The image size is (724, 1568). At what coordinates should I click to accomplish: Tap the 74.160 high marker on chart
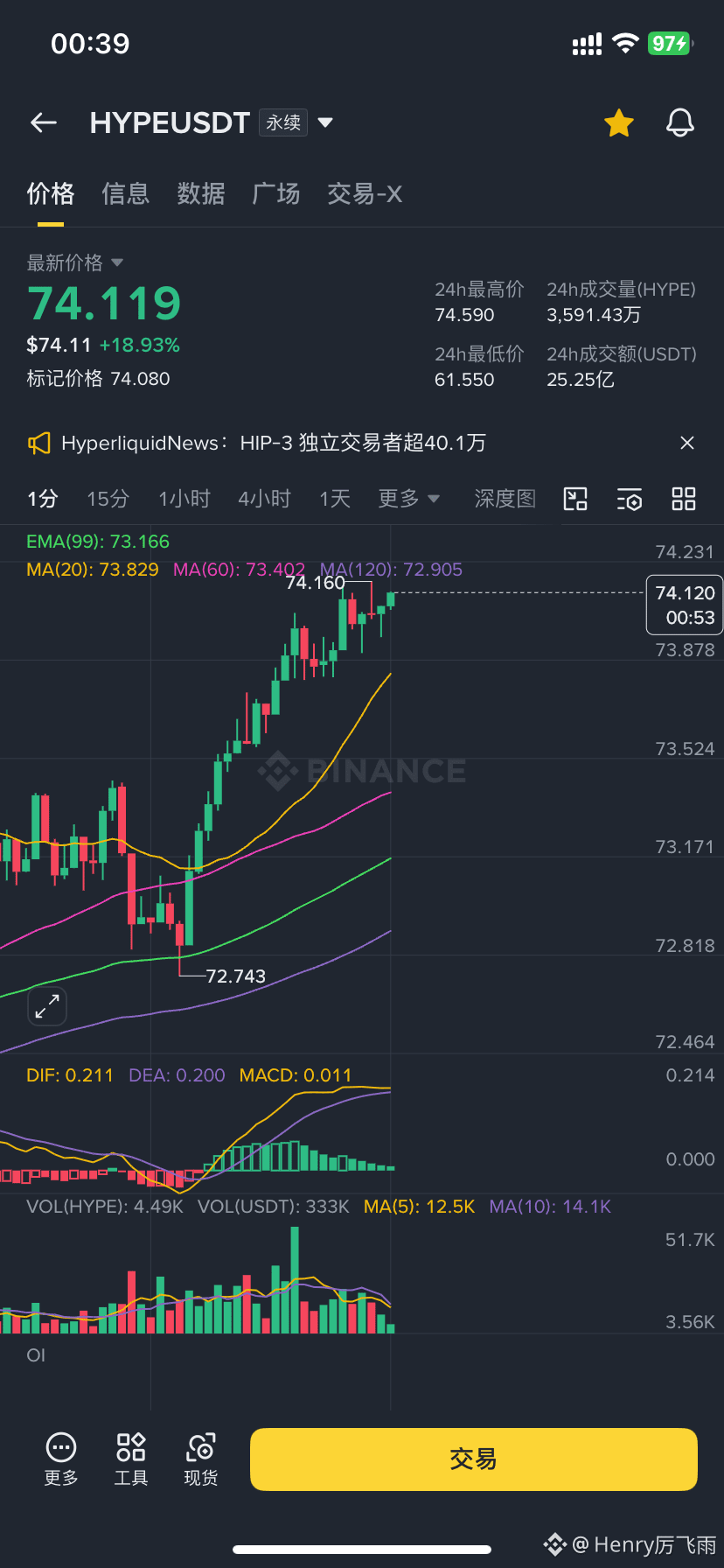point(315,583)
